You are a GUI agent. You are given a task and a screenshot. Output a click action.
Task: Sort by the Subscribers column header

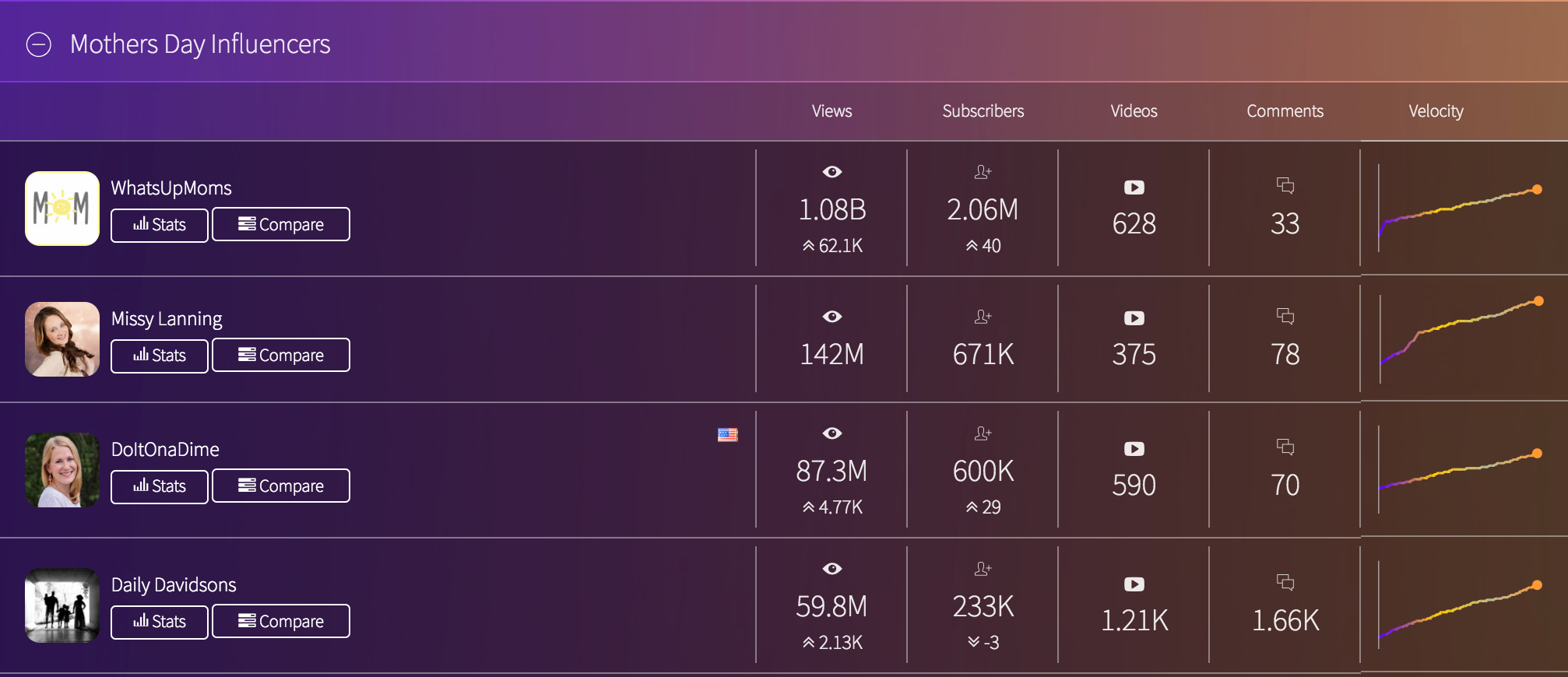click(x=983, y=111)
